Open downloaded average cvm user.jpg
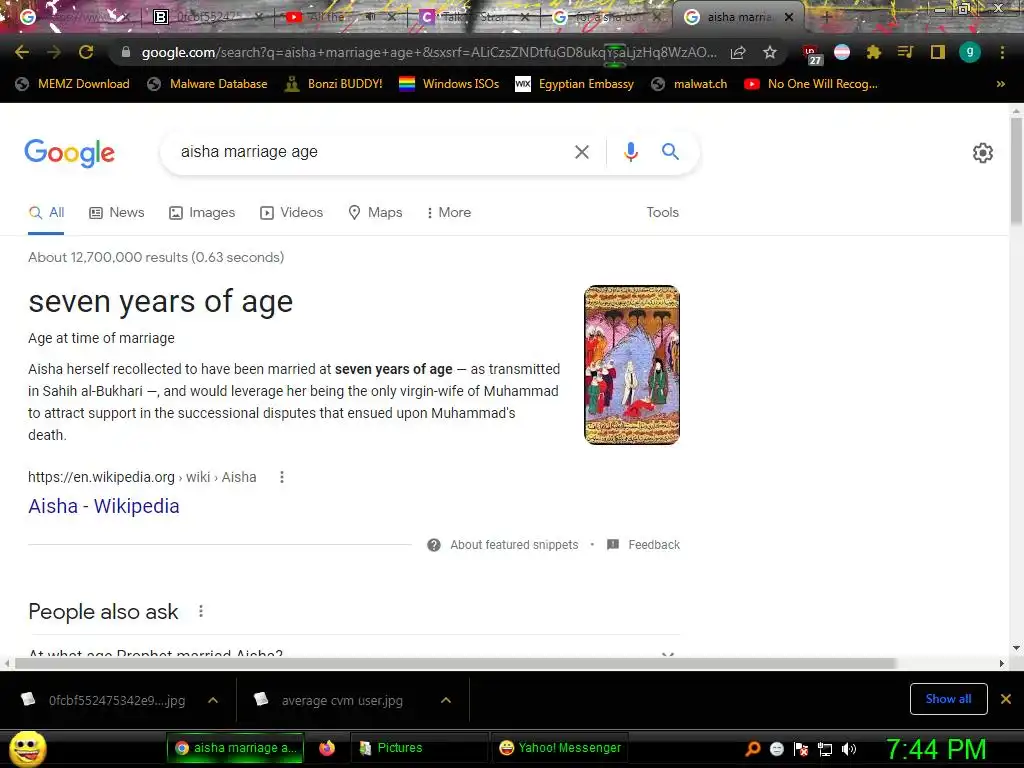 (x=342, y=700)
